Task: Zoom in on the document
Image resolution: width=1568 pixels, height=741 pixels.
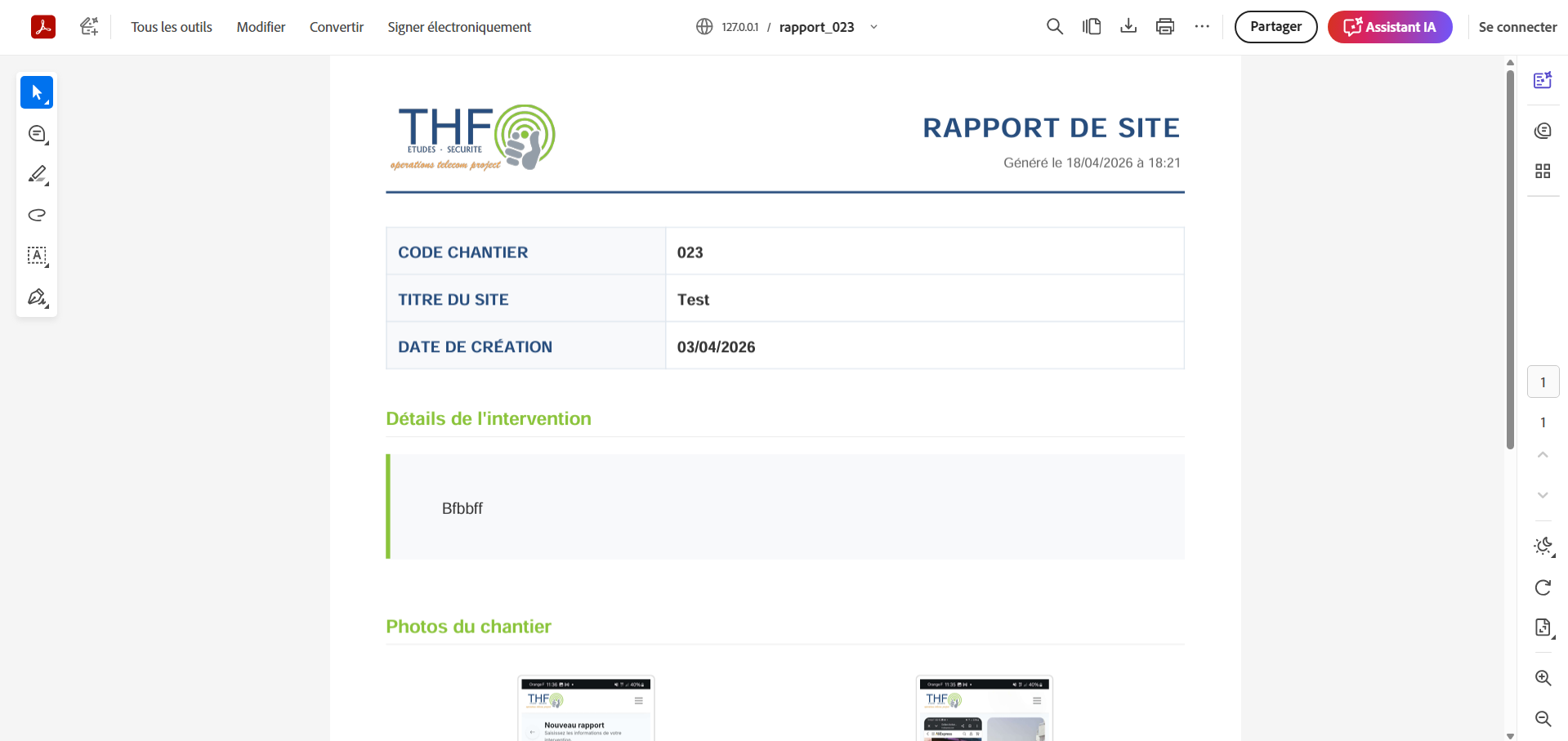Action: click(x=1543, y=678)
